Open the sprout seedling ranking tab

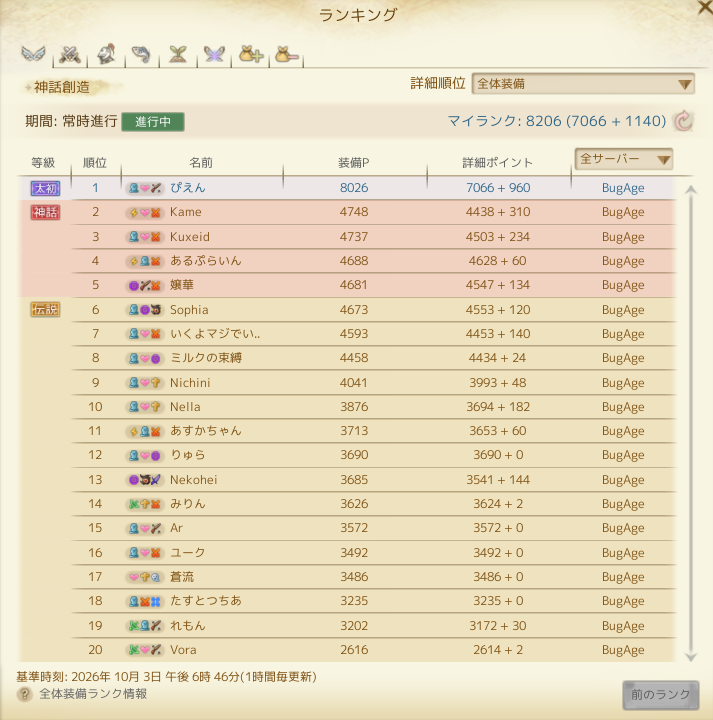point(178,55)
